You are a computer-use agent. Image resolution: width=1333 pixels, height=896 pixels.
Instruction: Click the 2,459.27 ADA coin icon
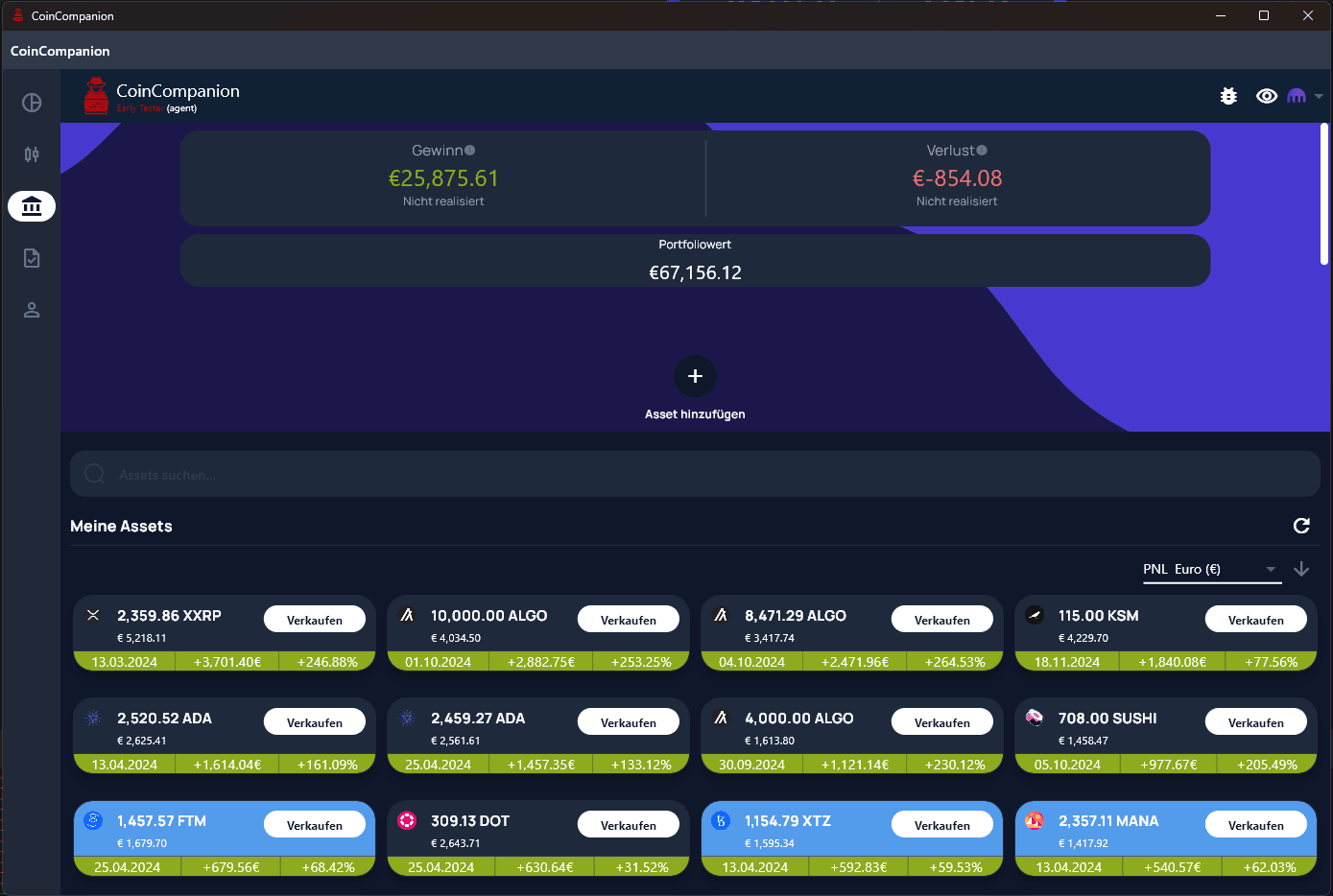pos(407,718)
